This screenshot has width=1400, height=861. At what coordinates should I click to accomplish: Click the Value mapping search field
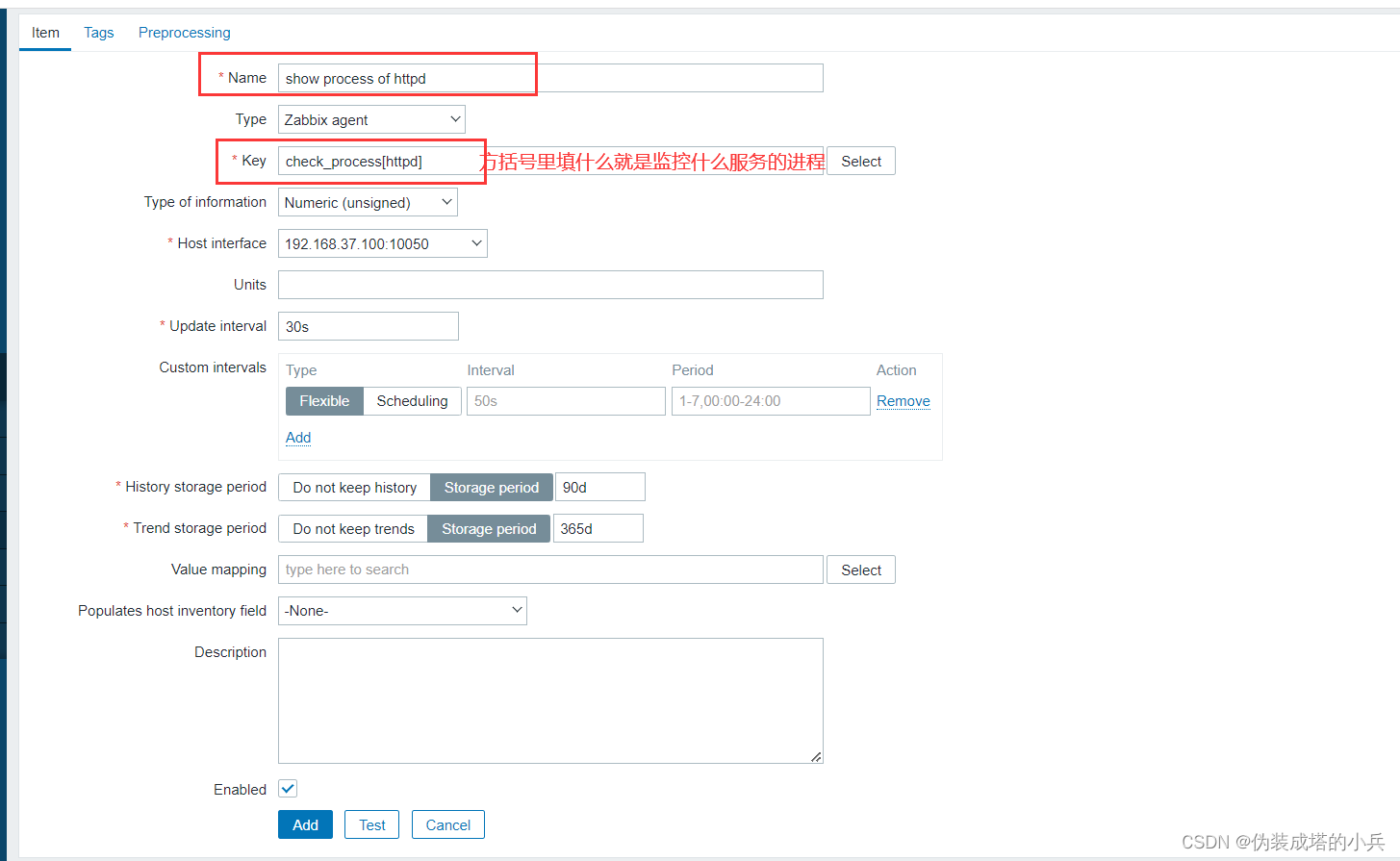tap(550, 570)
